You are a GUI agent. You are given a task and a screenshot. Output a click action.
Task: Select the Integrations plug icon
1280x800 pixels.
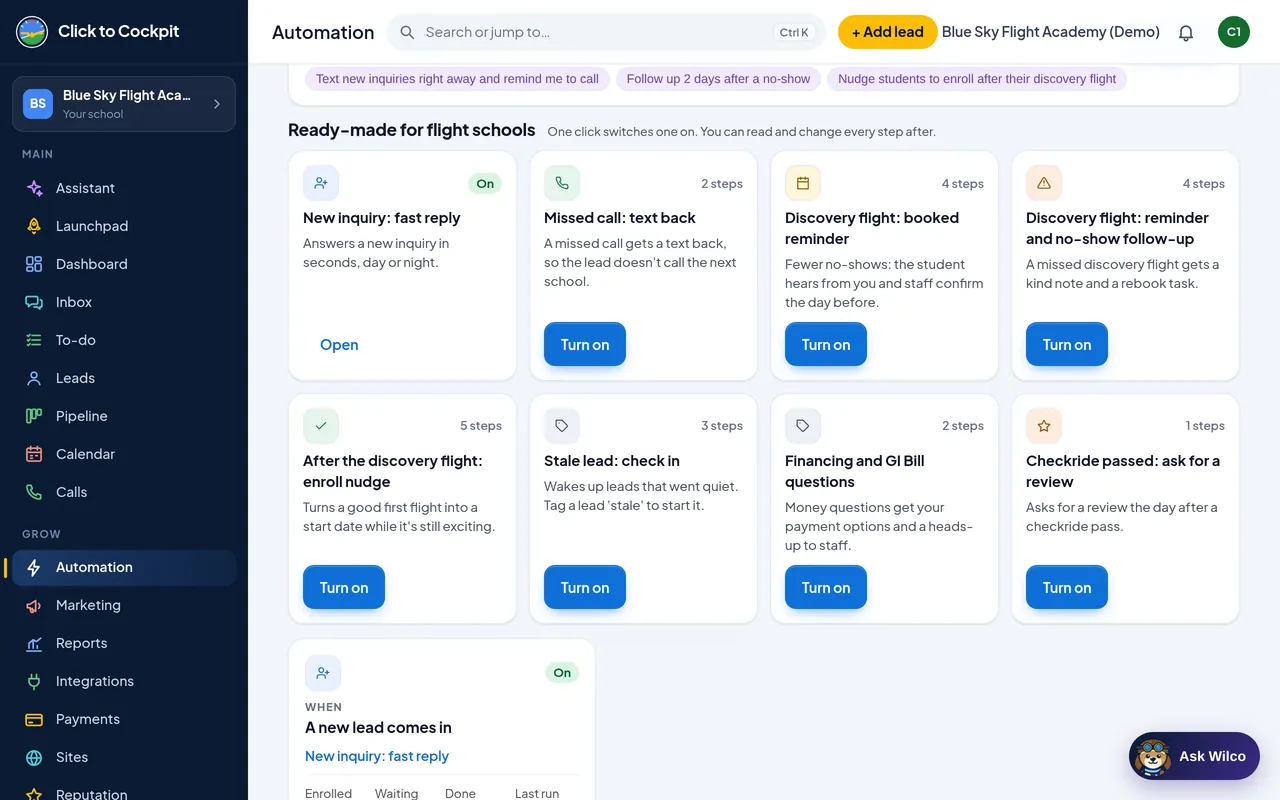pos(34,681)
